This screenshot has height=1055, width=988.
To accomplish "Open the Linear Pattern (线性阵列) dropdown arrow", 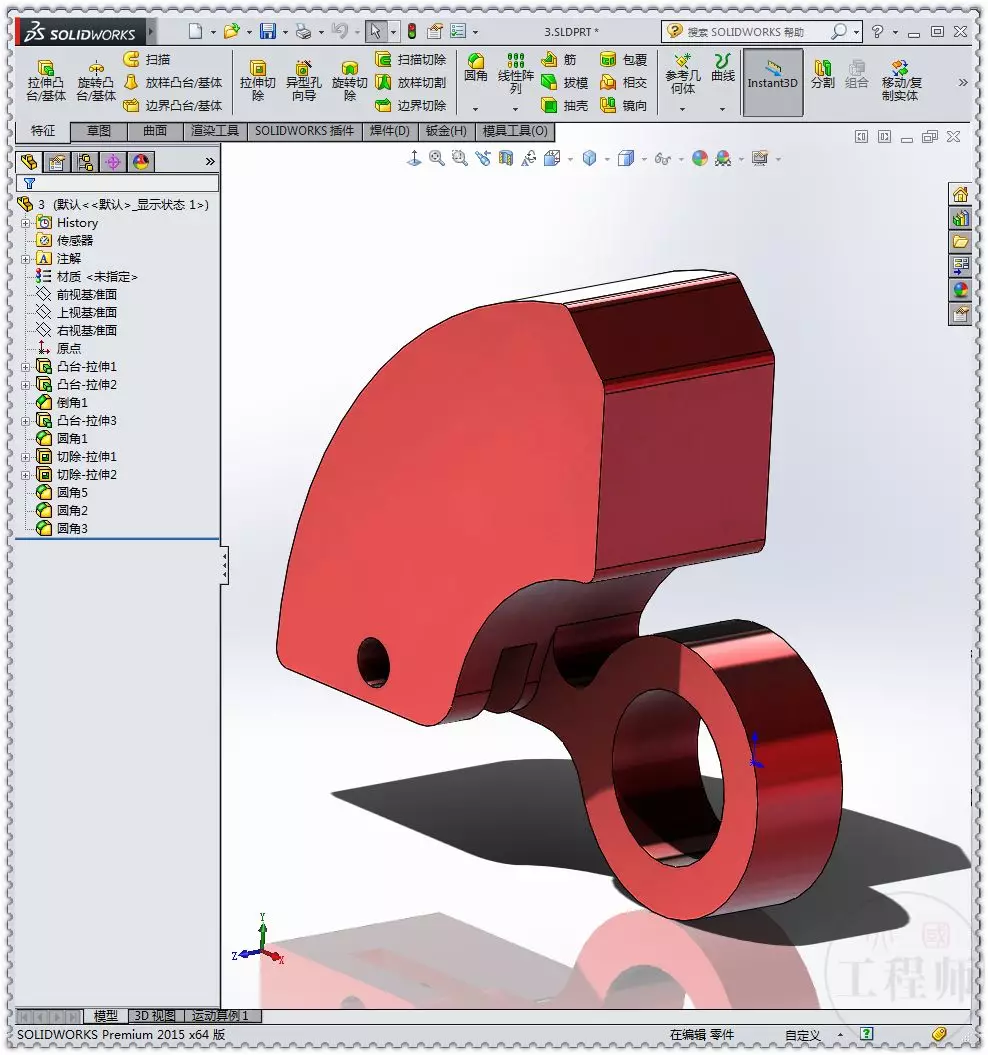I will point(516,108).
